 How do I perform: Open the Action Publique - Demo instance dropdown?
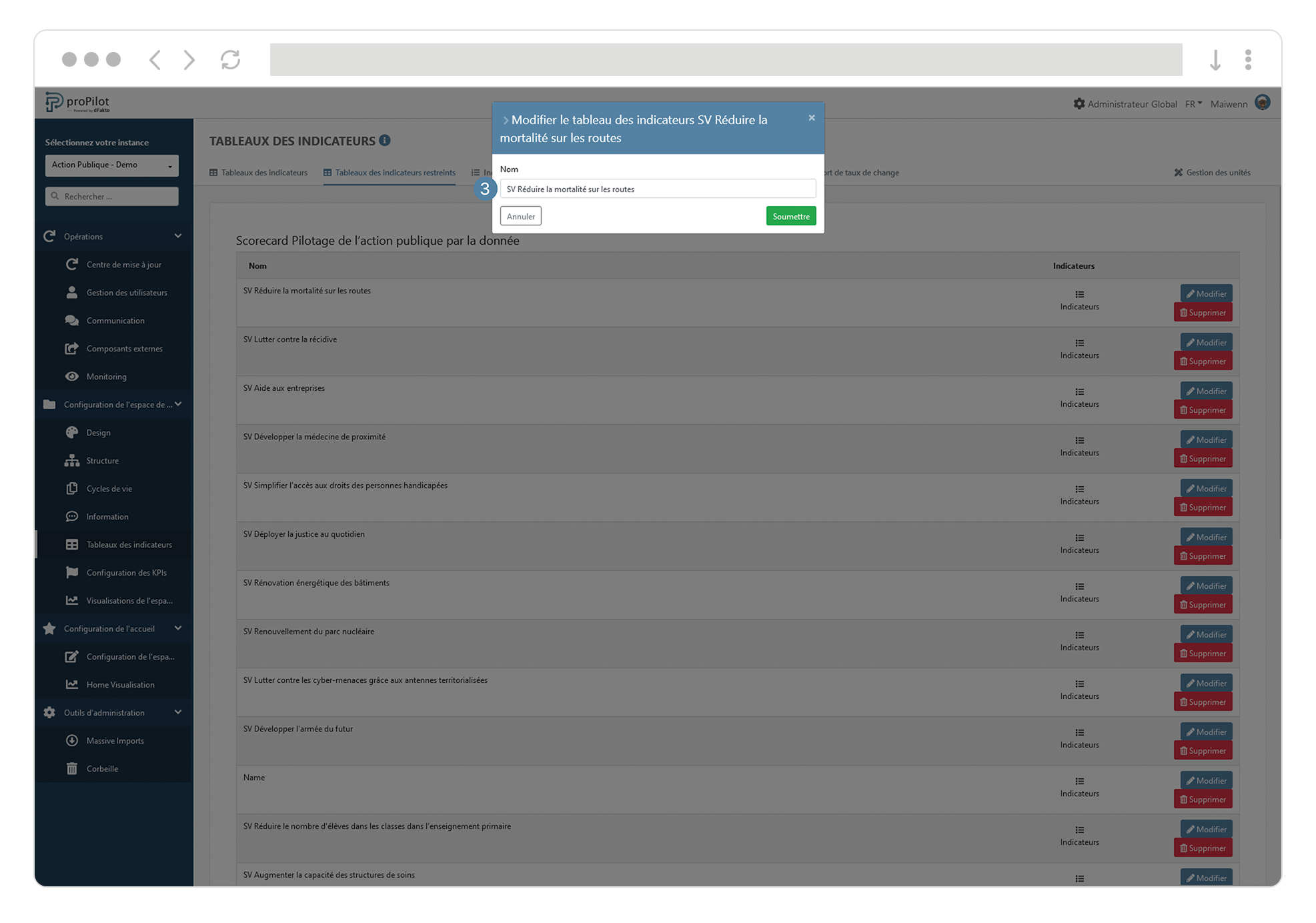coord(111,165)
